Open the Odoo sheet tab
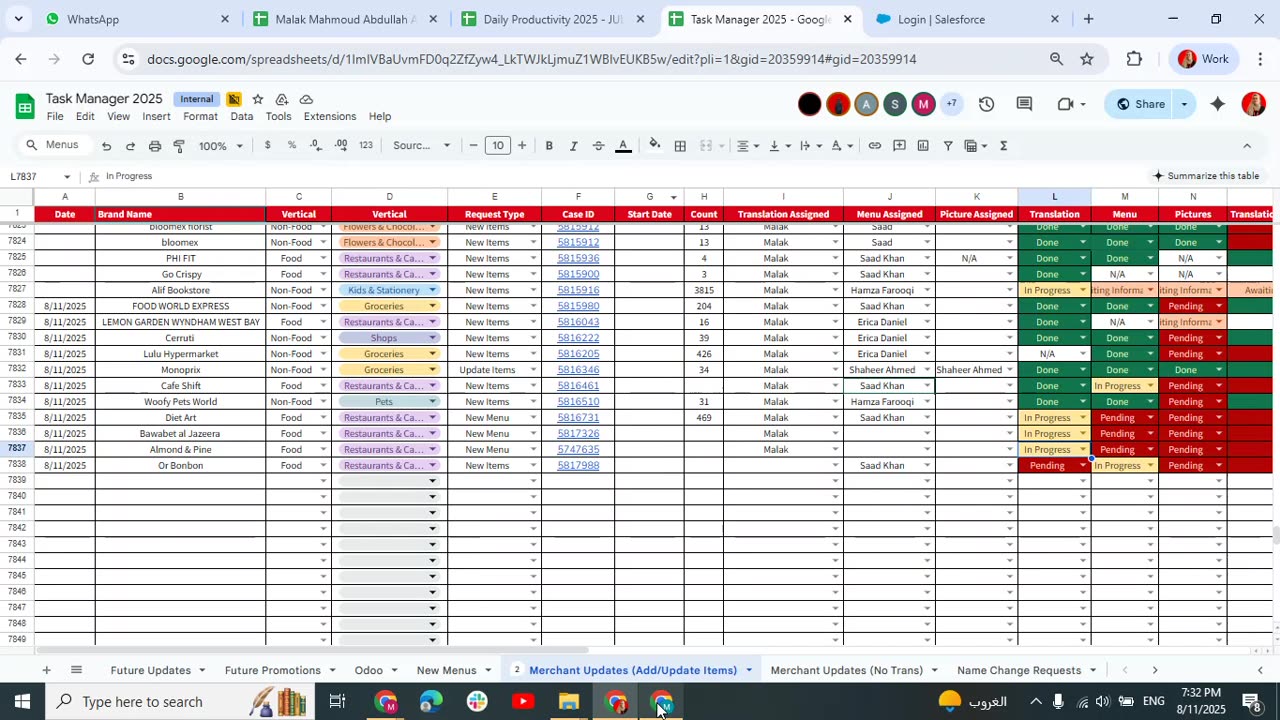The height and width of the screenshot is (720, 1280). pos(369,670)
